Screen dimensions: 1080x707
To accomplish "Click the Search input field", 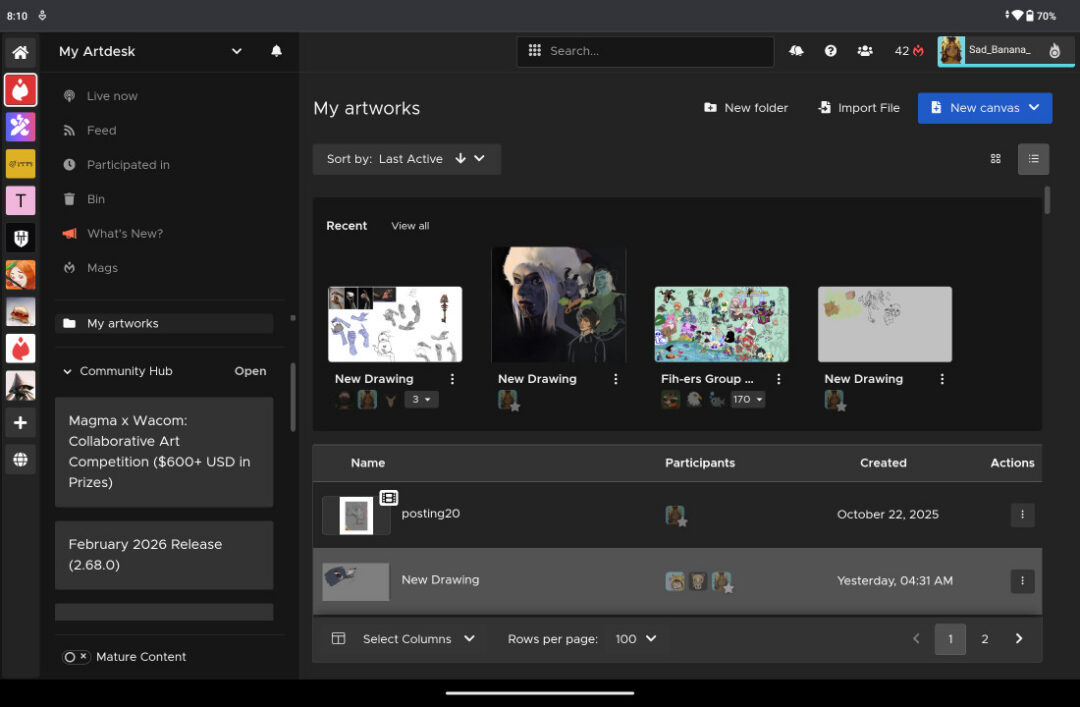I will [x=645, y=51].
